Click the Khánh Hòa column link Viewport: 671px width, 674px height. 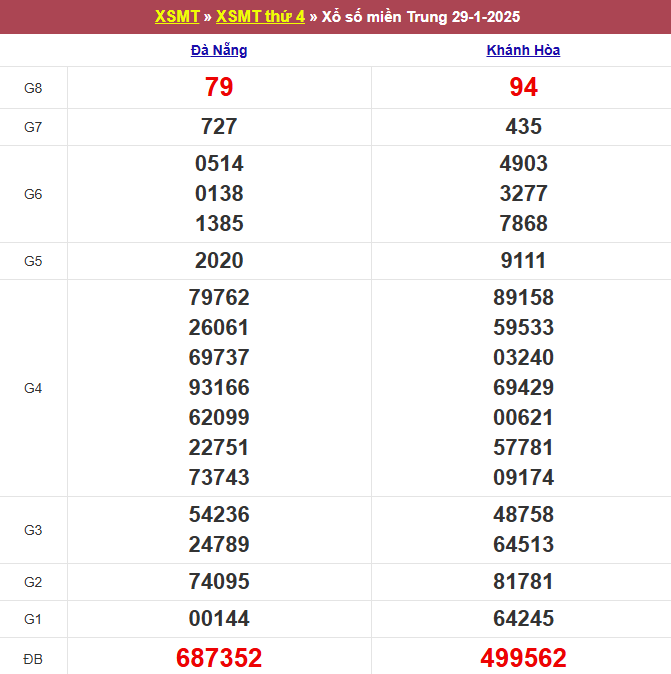(x=523, y=50)
